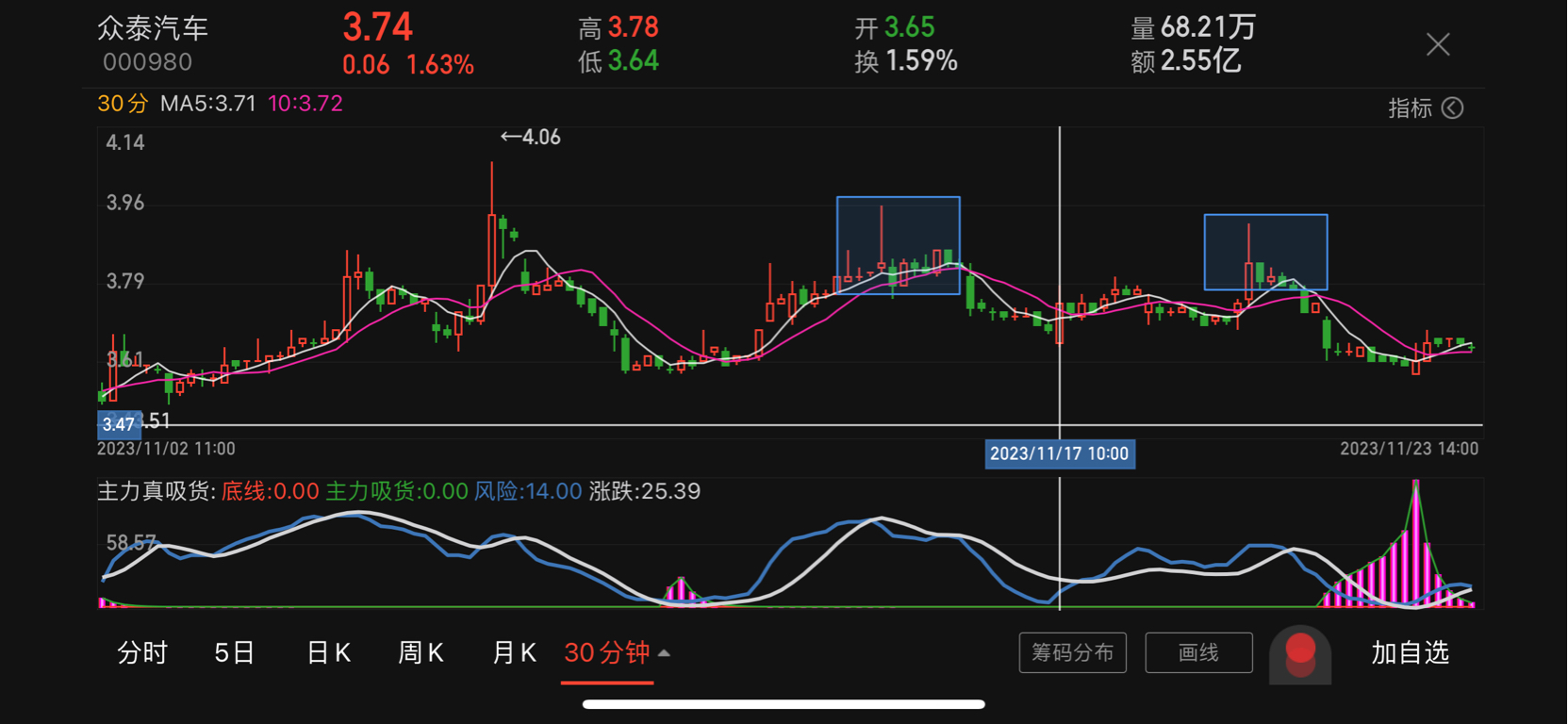Open the 指标 indicator panel arrow
Viewport: 1568px width, 724px height.
(1453, 108)
